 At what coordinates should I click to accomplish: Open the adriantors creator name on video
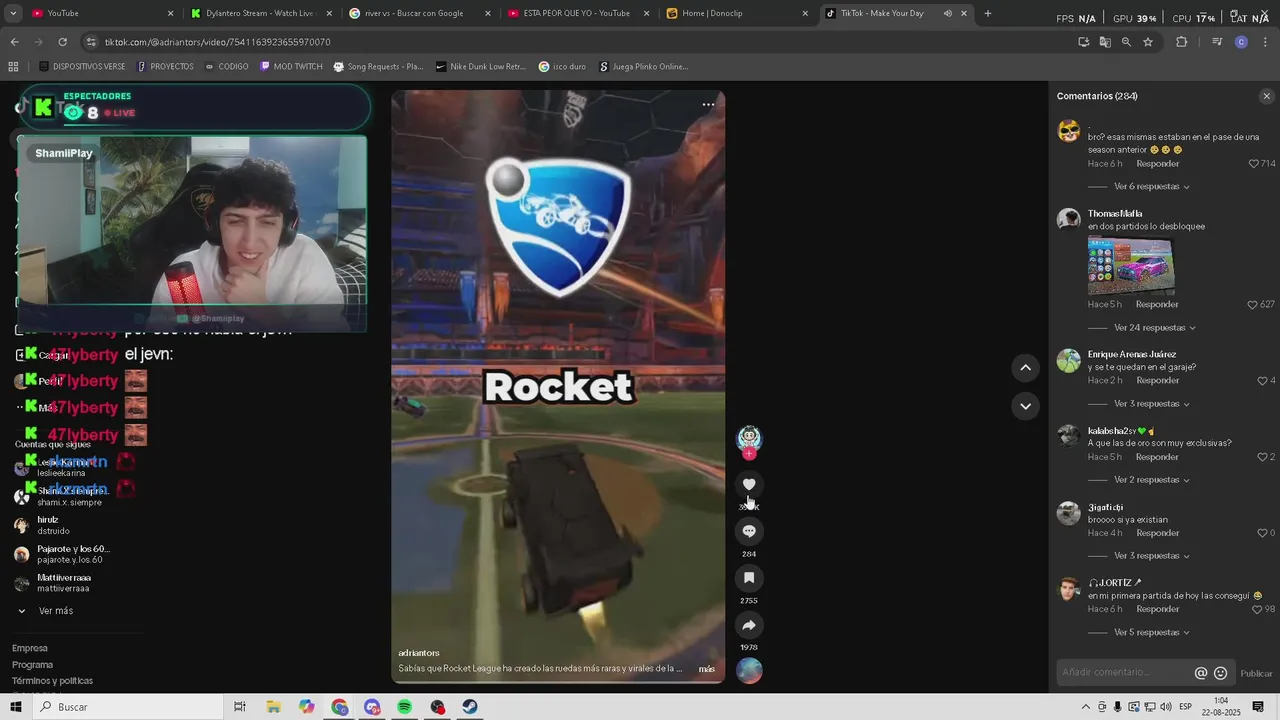pyautogui.click(x=418, y=653)
